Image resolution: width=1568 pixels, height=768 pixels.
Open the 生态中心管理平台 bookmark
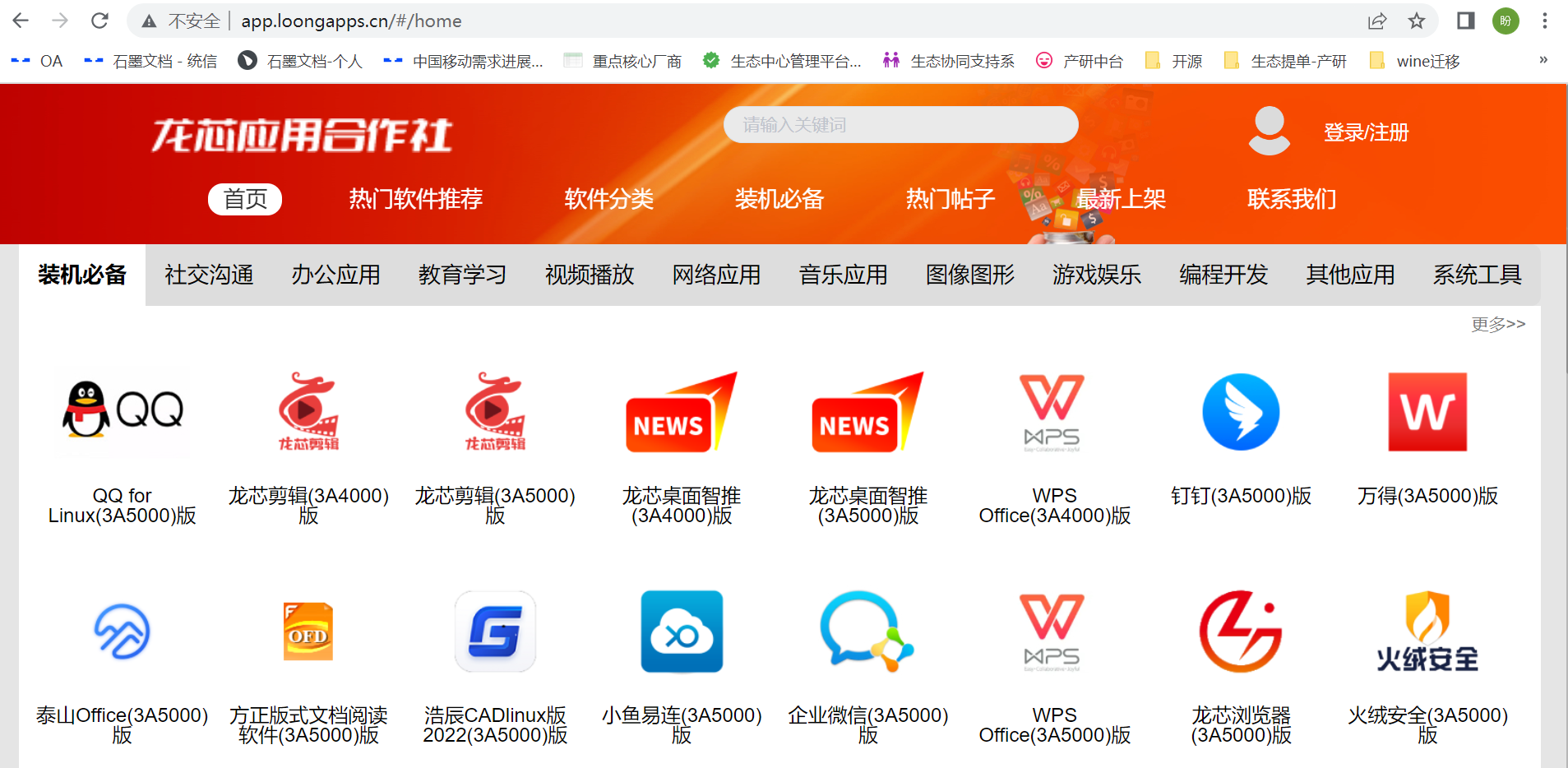point(782,61)
